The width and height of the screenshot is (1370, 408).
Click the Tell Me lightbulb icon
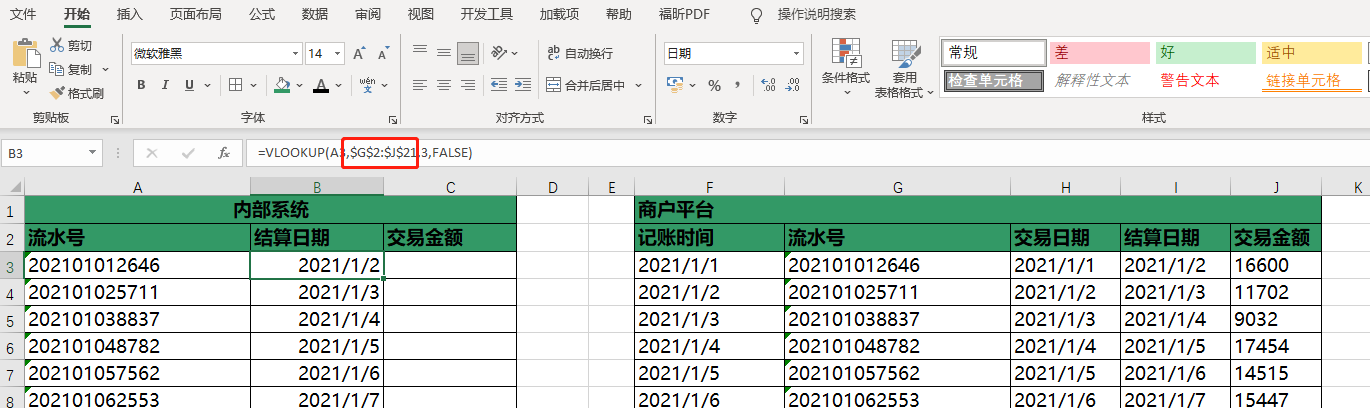pyautogui.click(x=757, y=14)
